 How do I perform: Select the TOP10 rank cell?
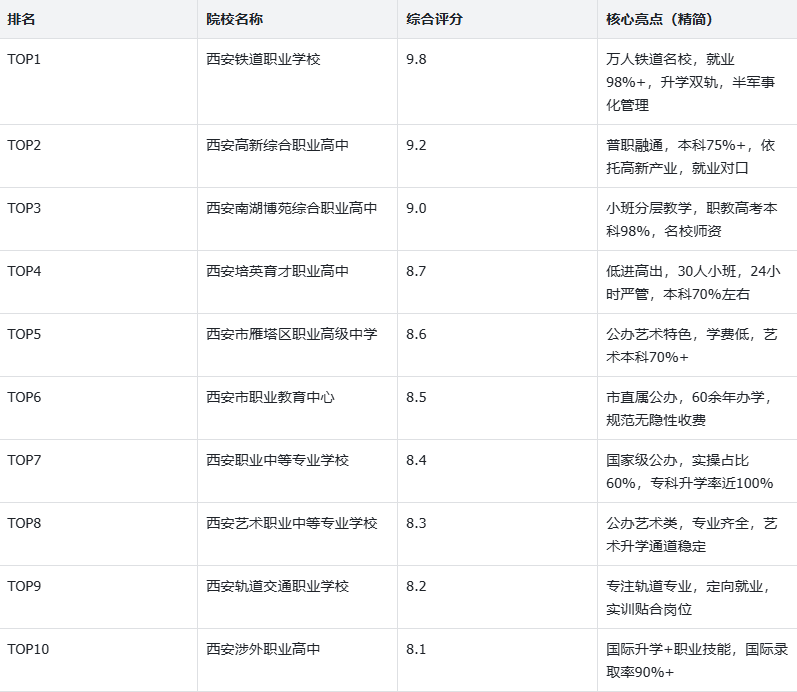pyautogui.click(x=28, y=650)
